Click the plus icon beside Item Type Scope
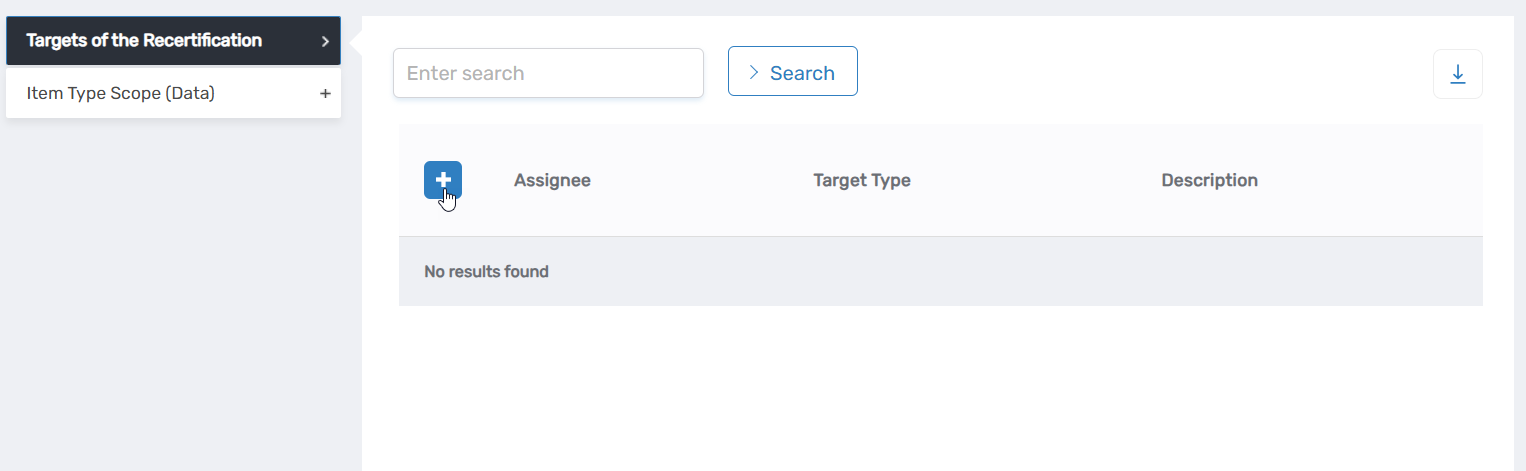The width and height of the screenshot is (1526, 471). tap(325, 94)
